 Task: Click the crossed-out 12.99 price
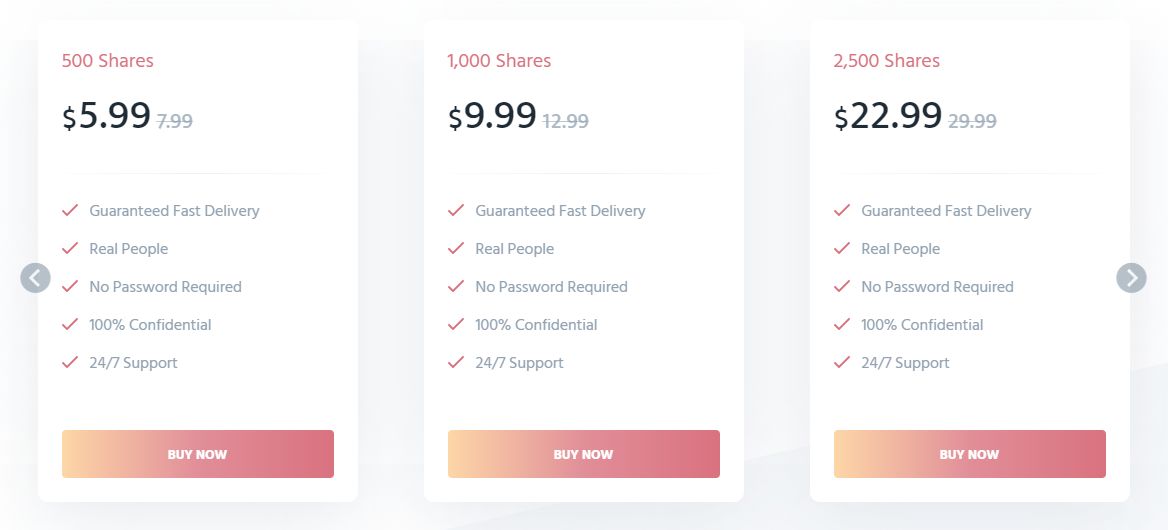click(x=565, y=121)
